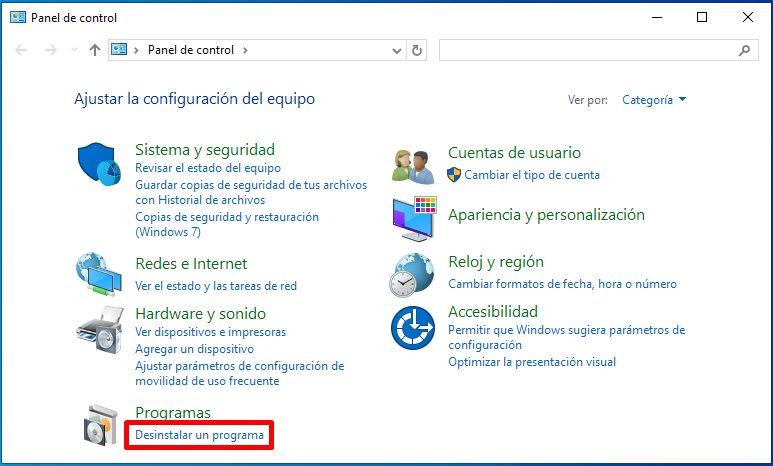Screen dimensions: 773x466
Task: Open Ajustar parámetros de configuración de movilidad
Action: tap(240, 373)
